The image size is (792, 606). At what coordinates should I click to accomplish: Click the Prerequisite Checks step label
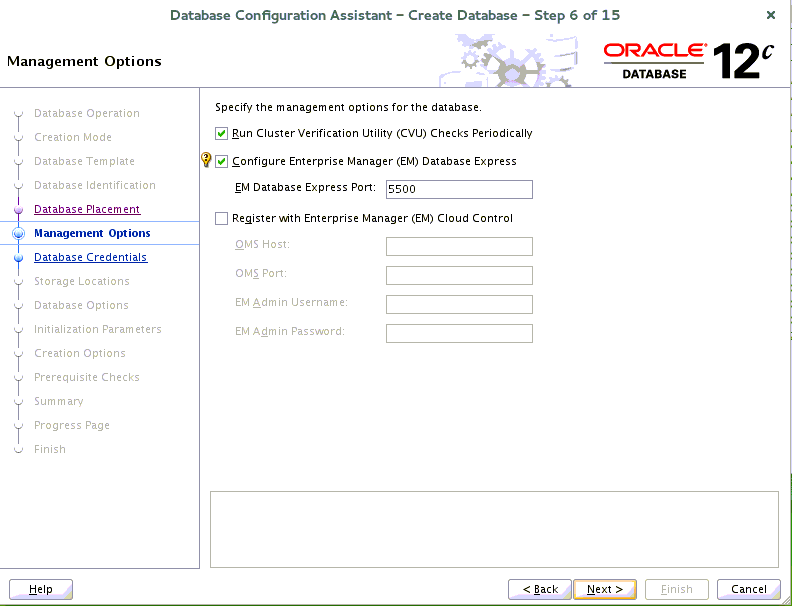87,377
